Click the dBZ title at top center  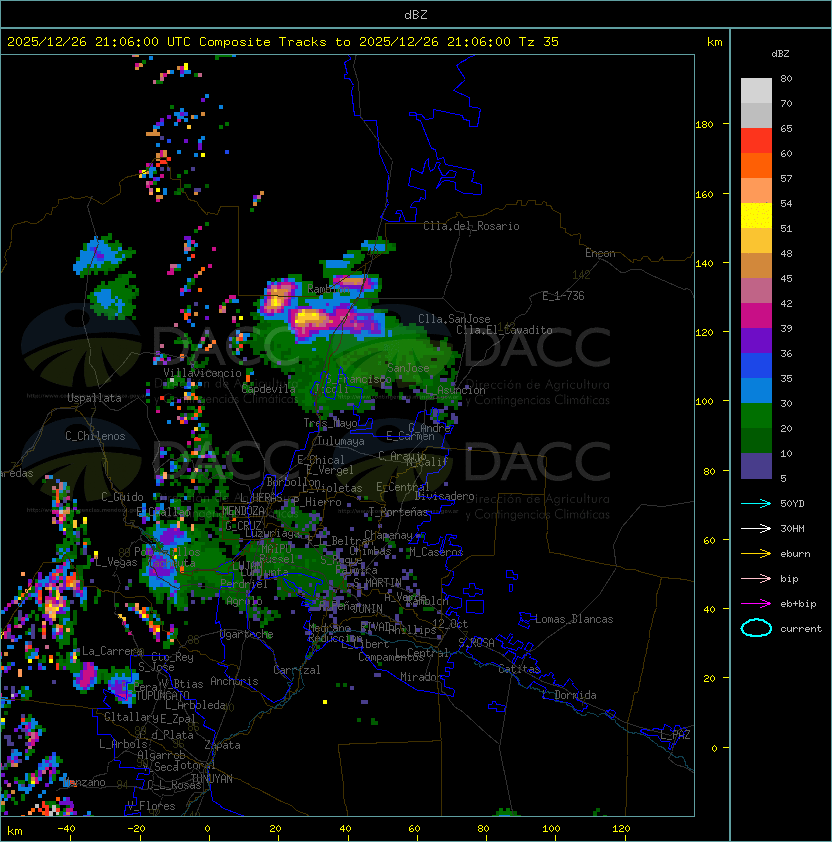pyautogui.click(x=416, y=14)
